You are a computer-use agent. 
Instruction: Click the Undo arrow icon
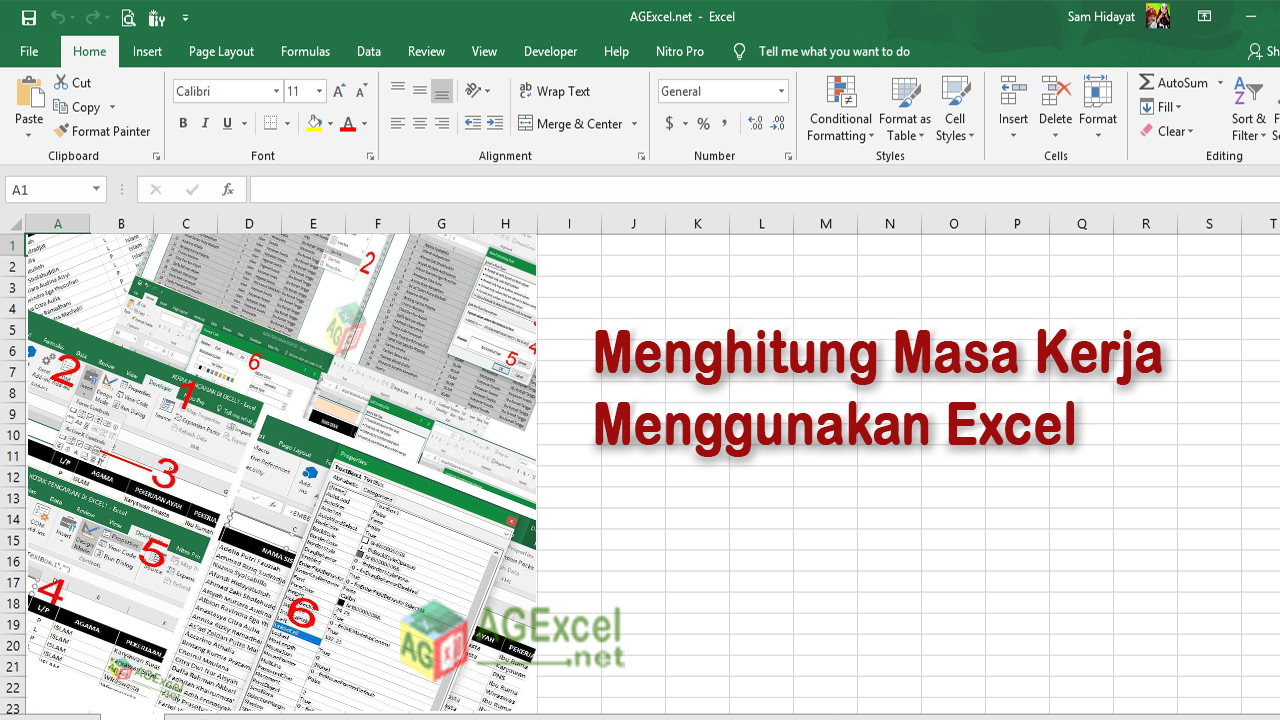[x=57, y=17]
